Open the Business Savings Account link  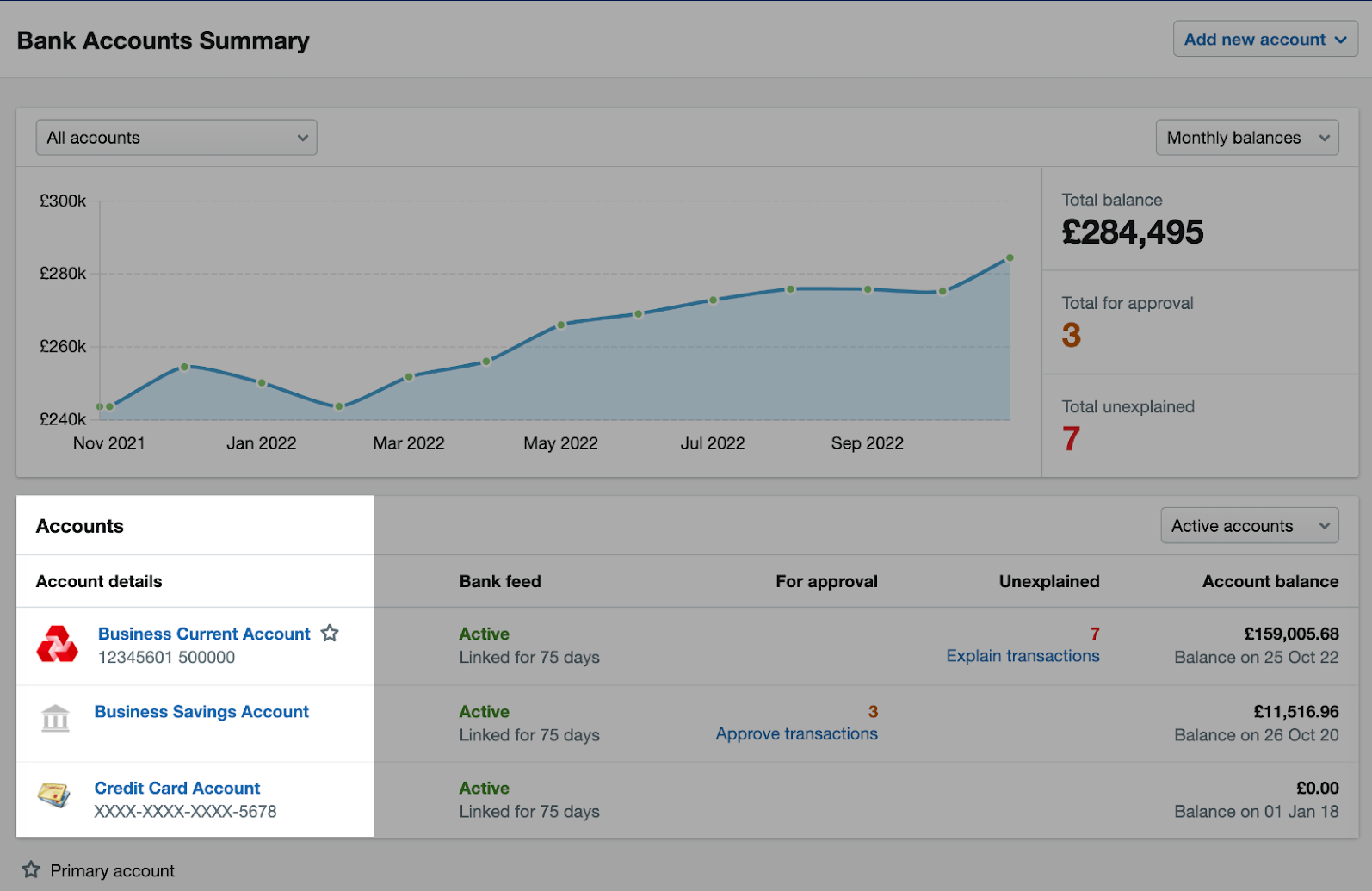tap(201, 712)
